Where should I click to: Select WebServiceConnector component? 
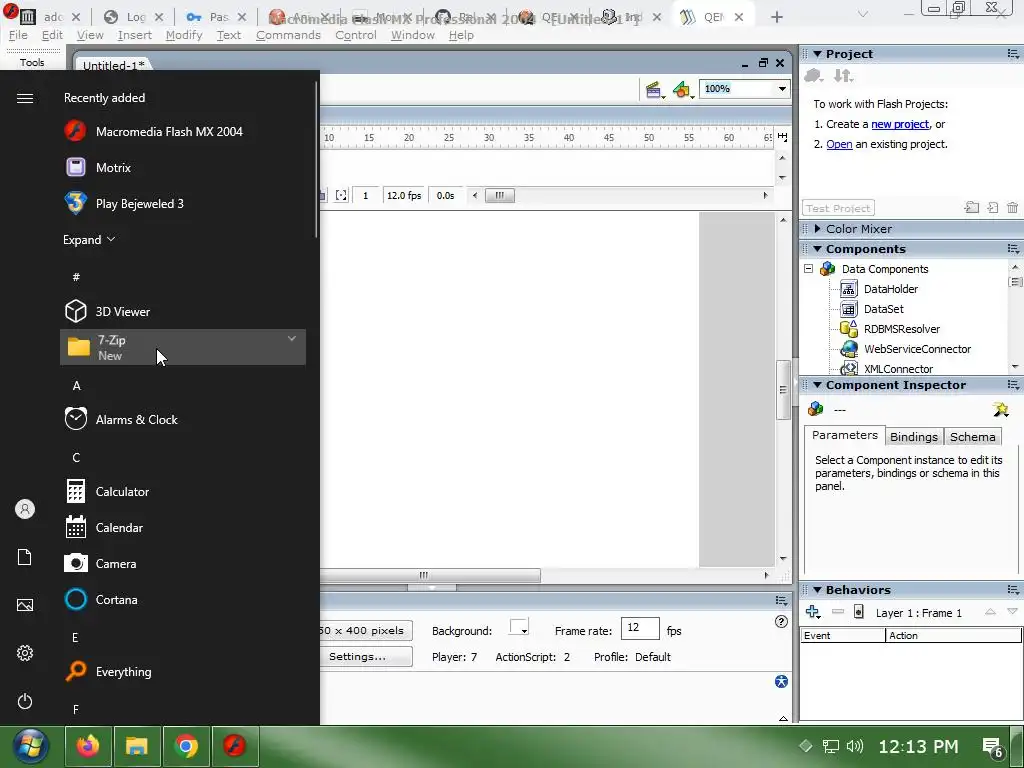pos(917,349)
